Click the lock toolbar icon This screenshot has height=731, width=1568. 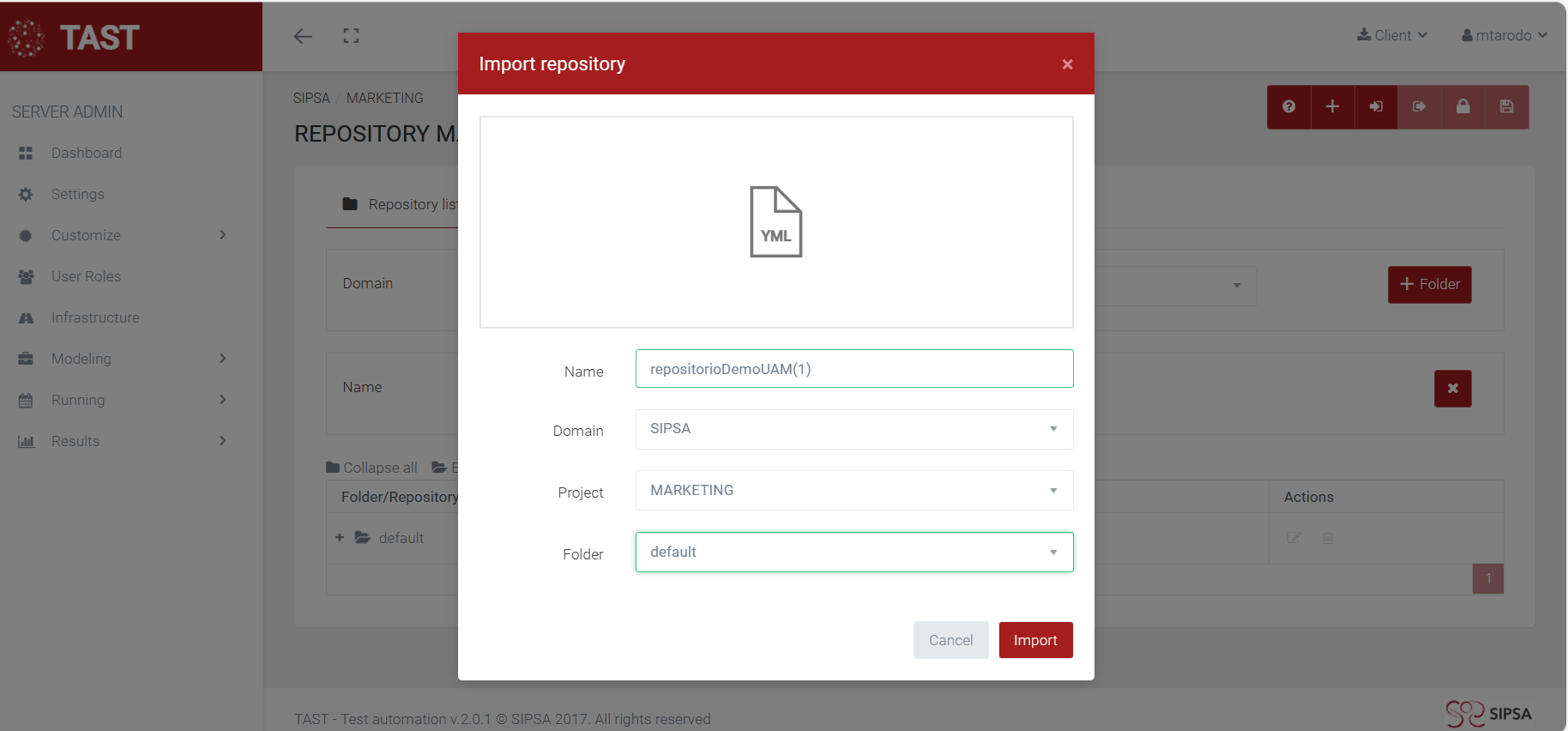[x=1463, y=107]
